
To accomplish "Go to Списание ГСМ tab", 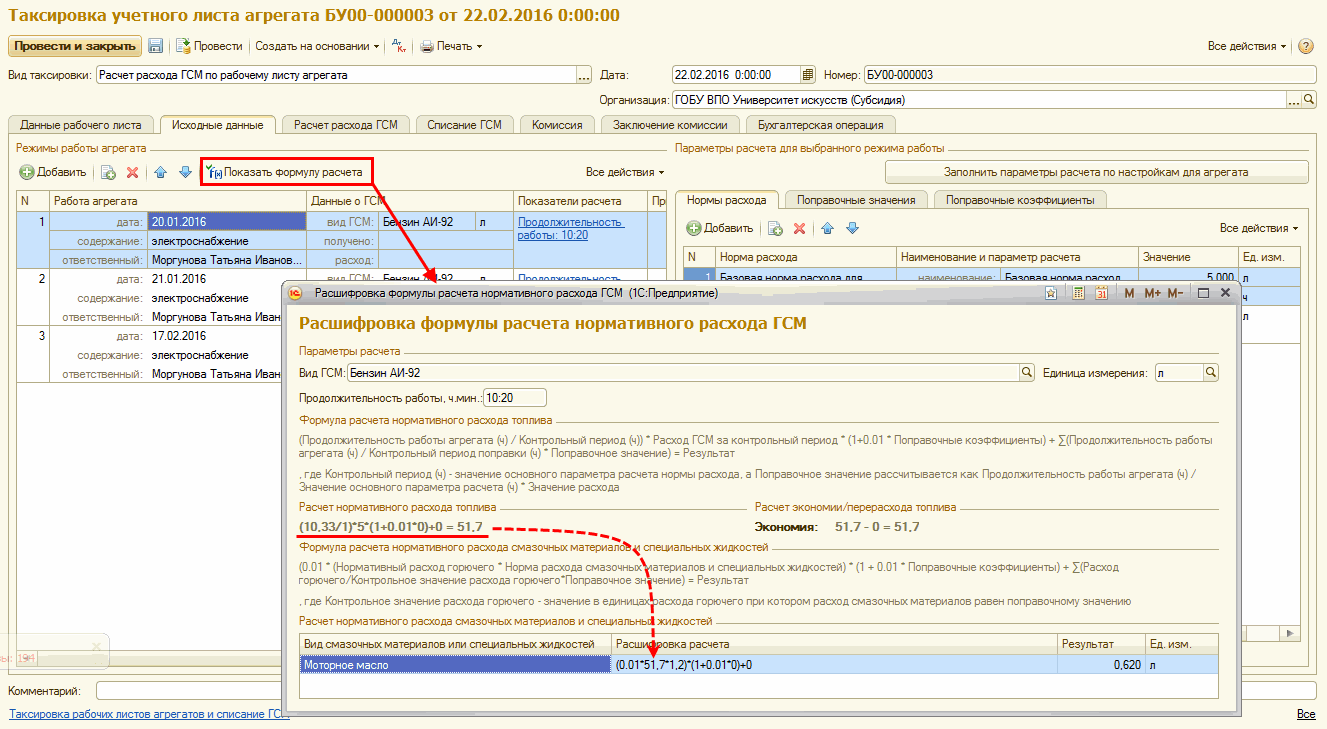I will tap(464, 125).
